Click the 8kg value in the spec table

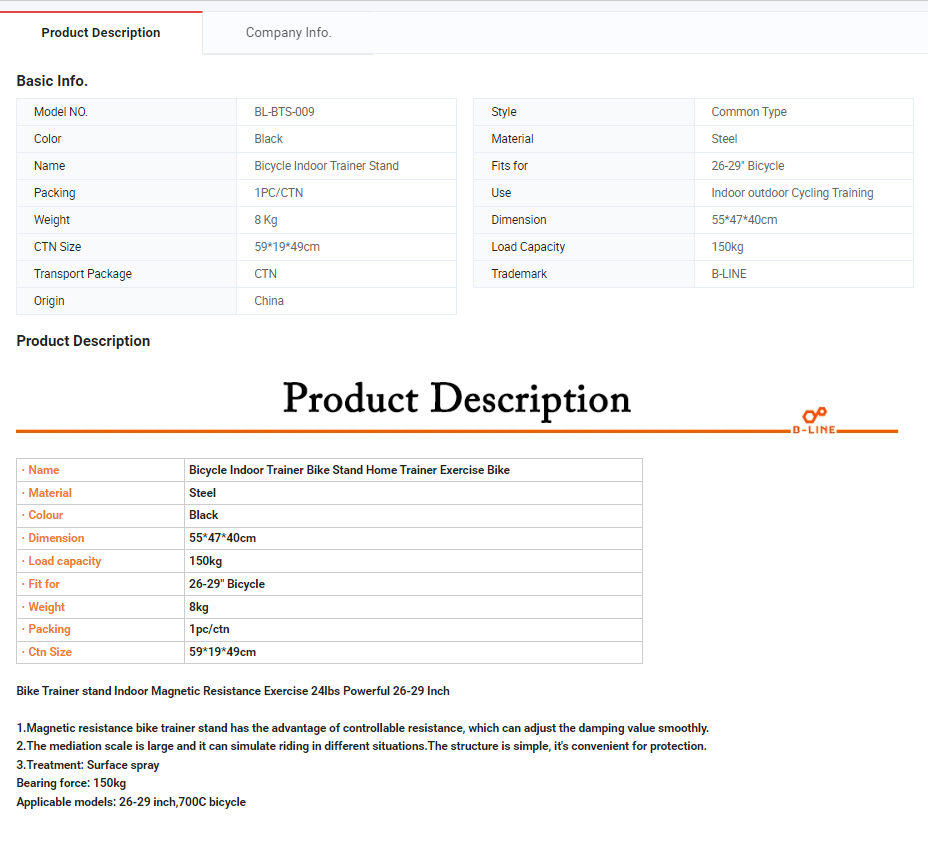199,607
